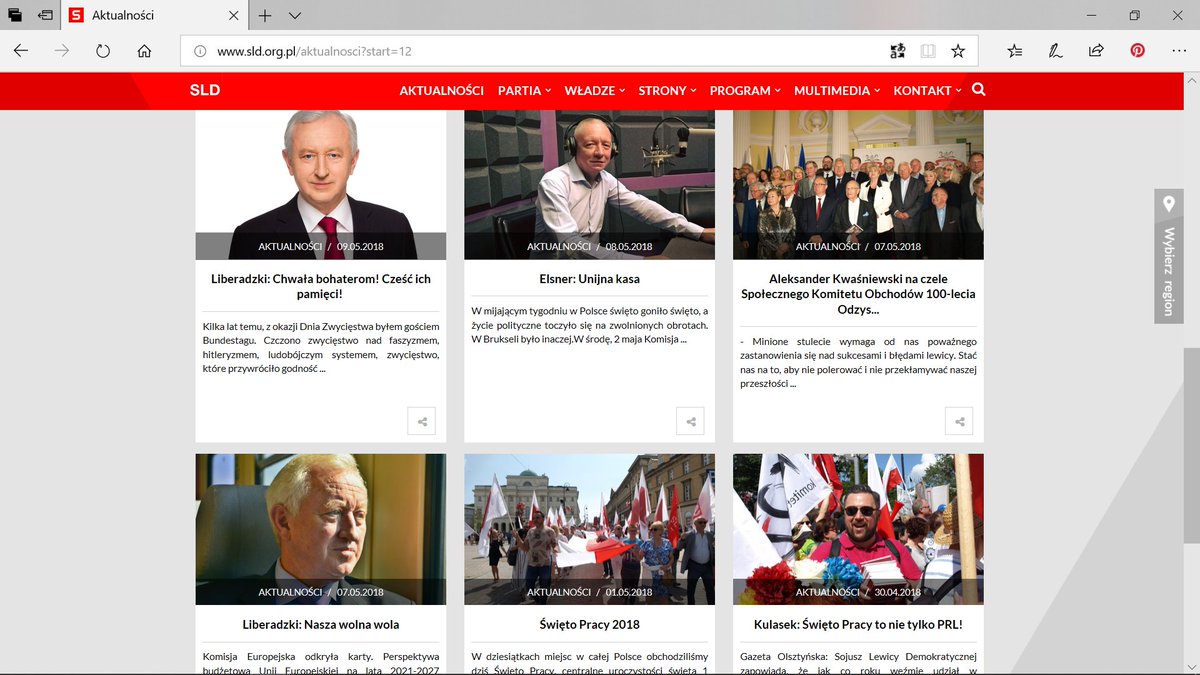Click the browser Forward arrow
Viewport: 1200px width, 675px height.
coord(62,51)
